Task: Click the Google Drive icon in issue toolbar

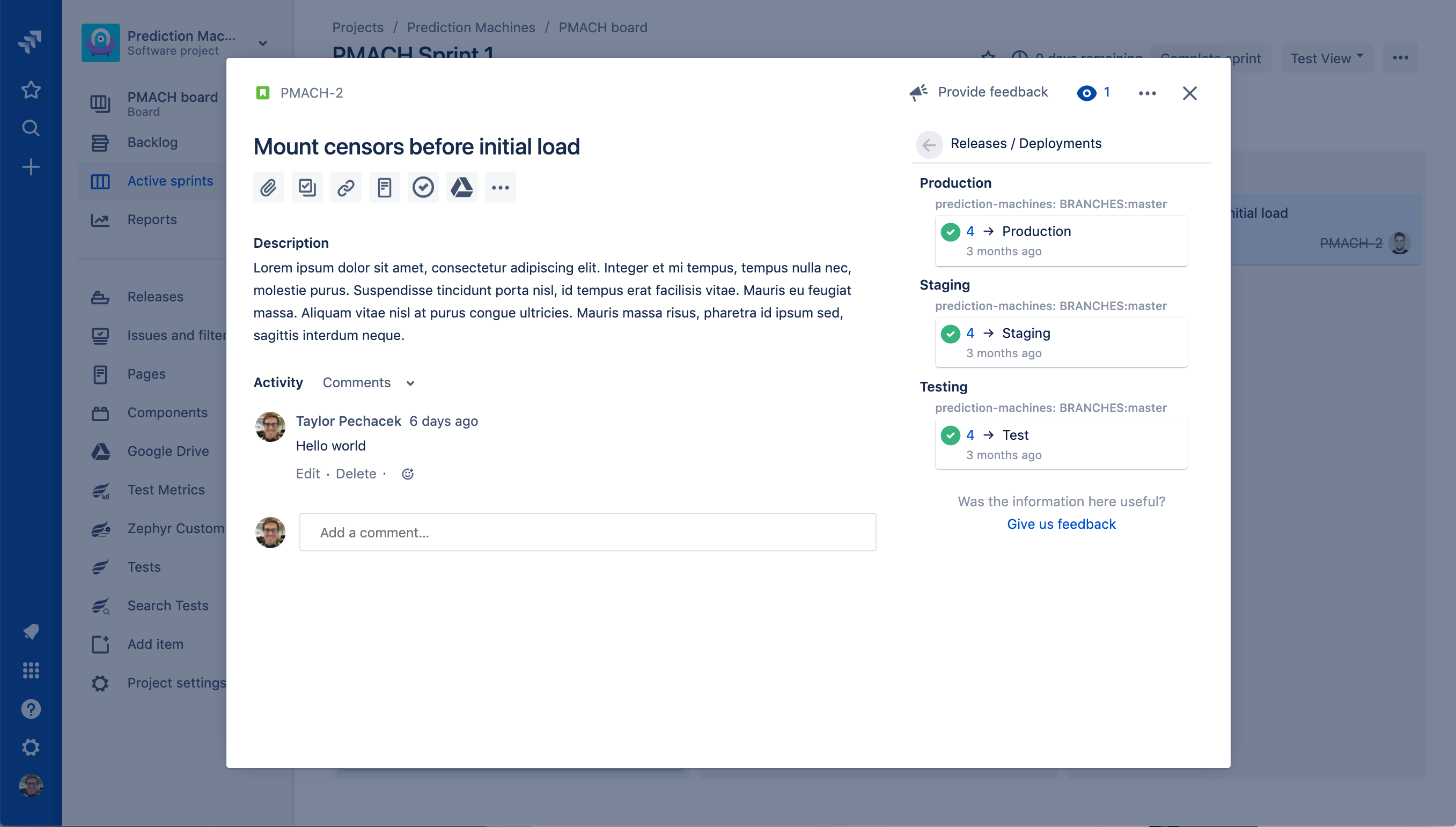Action: pos(461,187)
